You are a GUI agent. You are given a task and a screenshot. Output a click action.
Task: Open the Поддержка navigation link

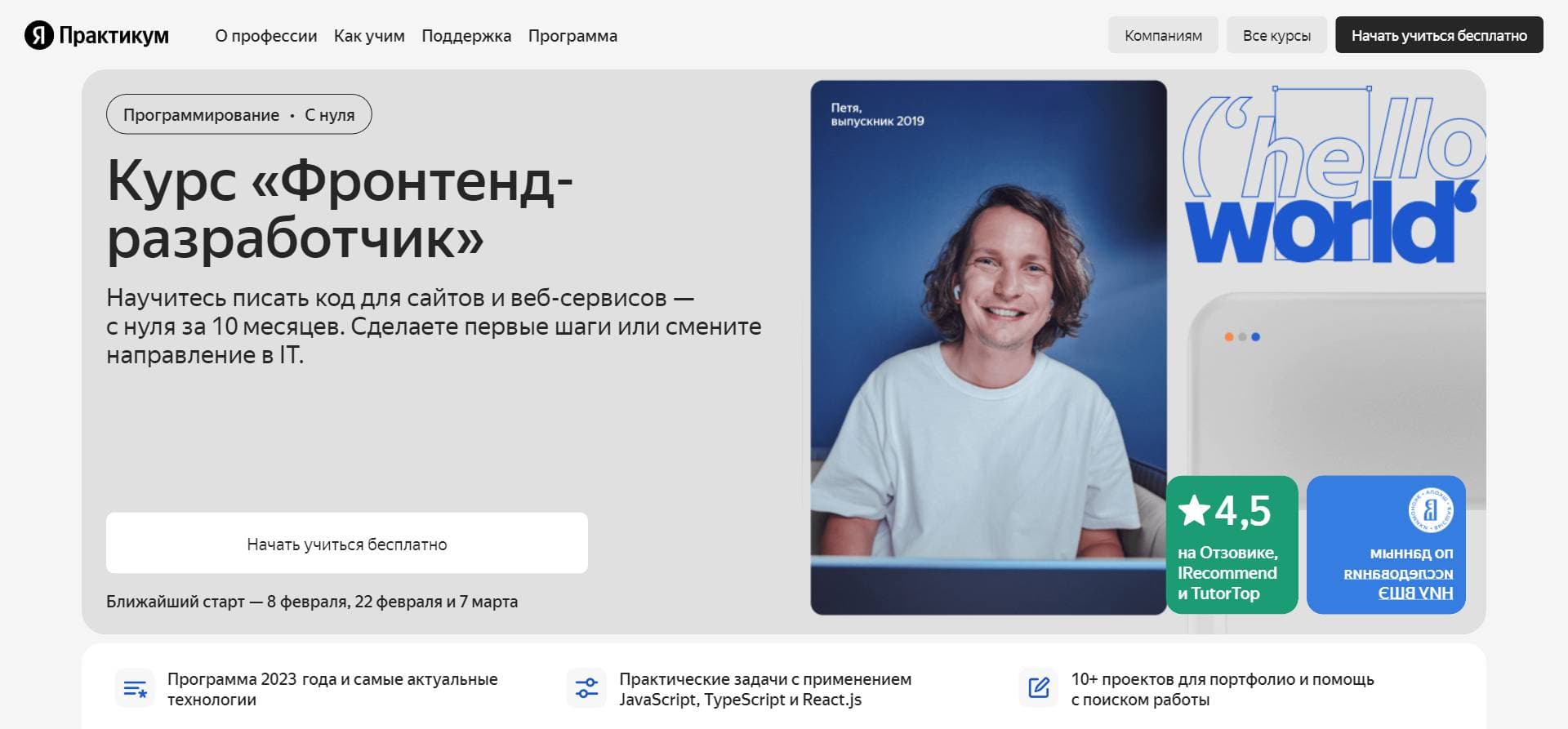click(x=466, y=36)
